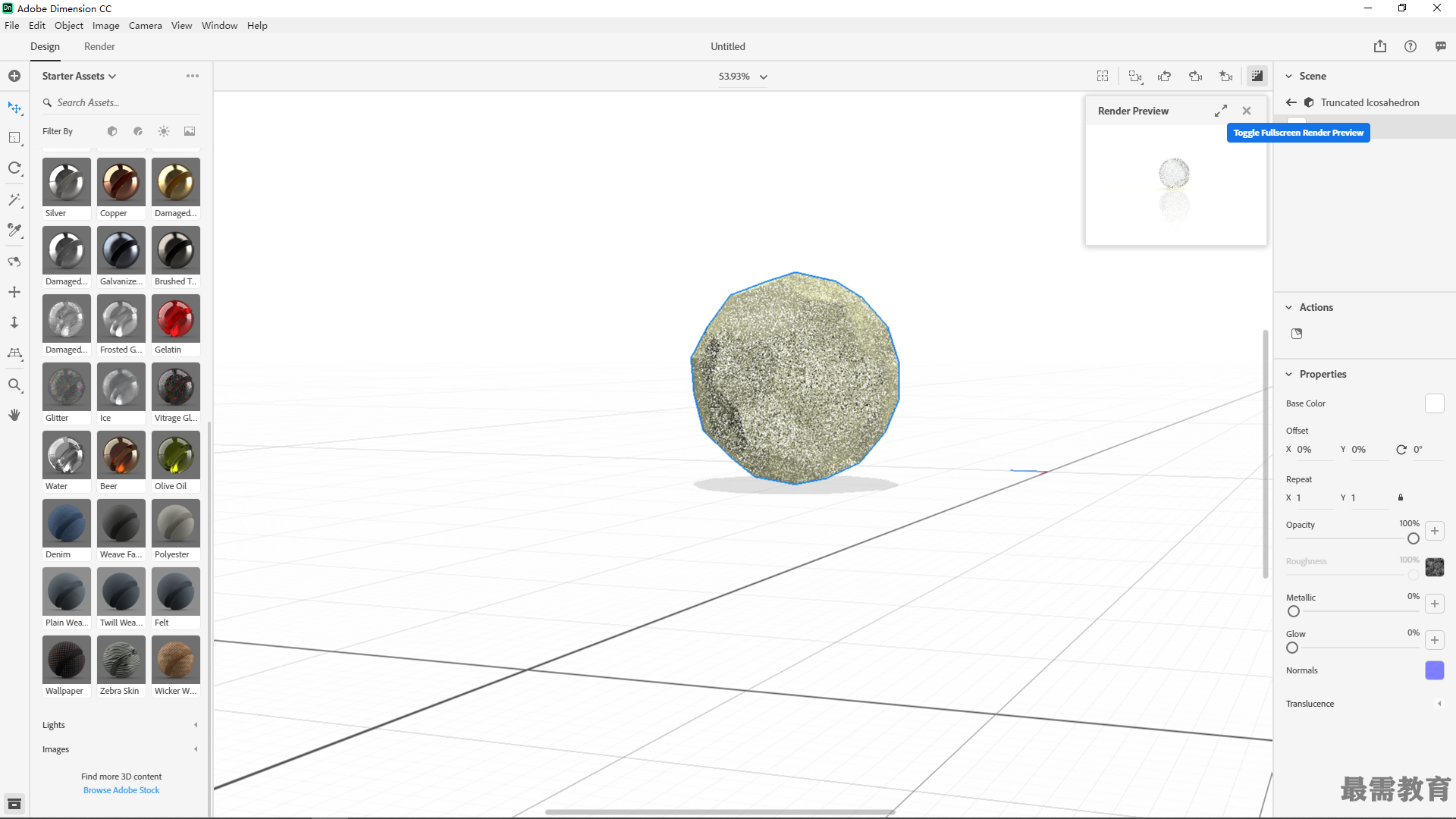Open the Window menu
Screen dimensions: 1456x819
[219, 25]
